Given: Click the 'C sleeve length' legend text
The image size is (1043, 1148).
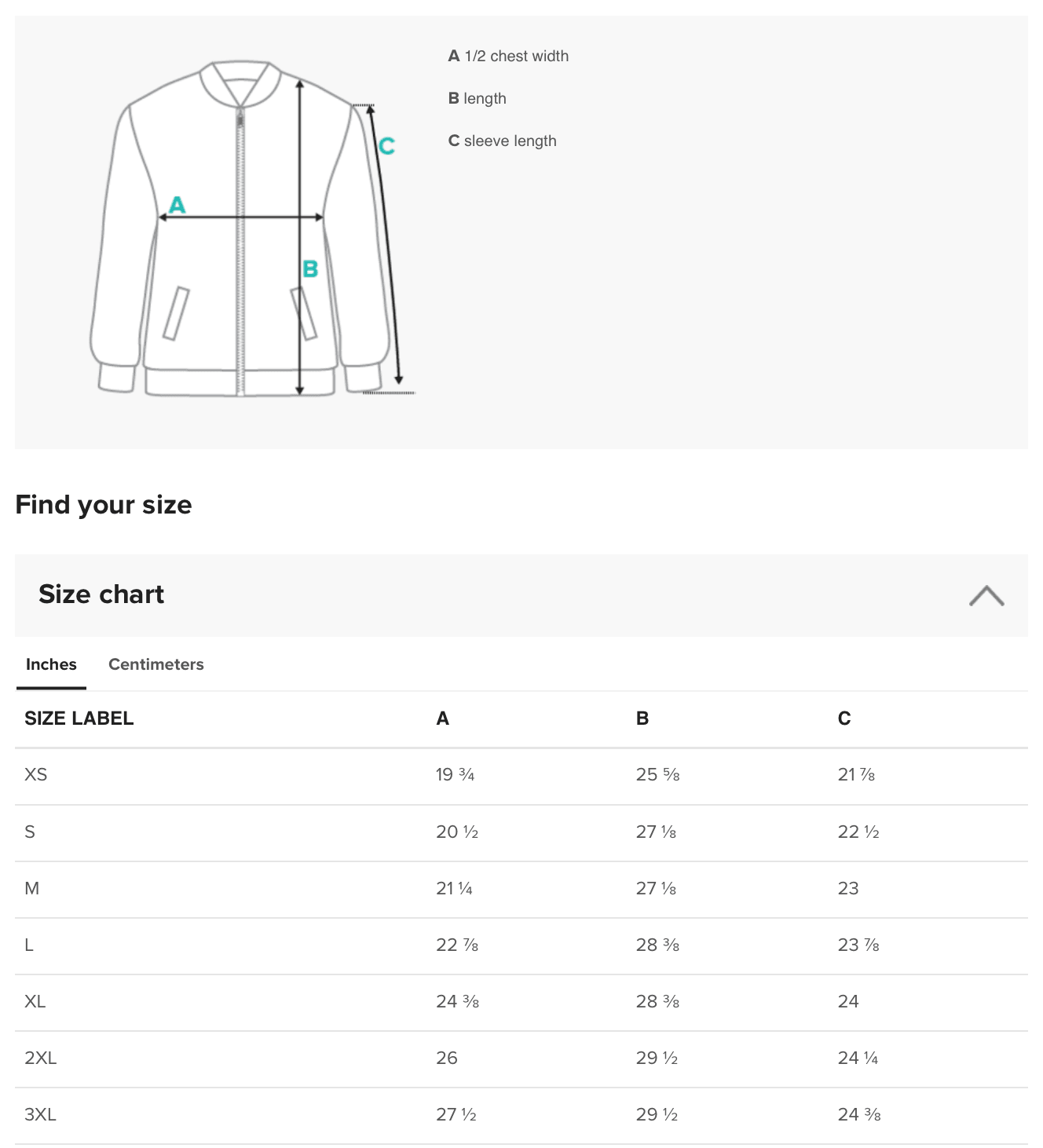Looking at the screenshot, I should (x=502, y=141).
